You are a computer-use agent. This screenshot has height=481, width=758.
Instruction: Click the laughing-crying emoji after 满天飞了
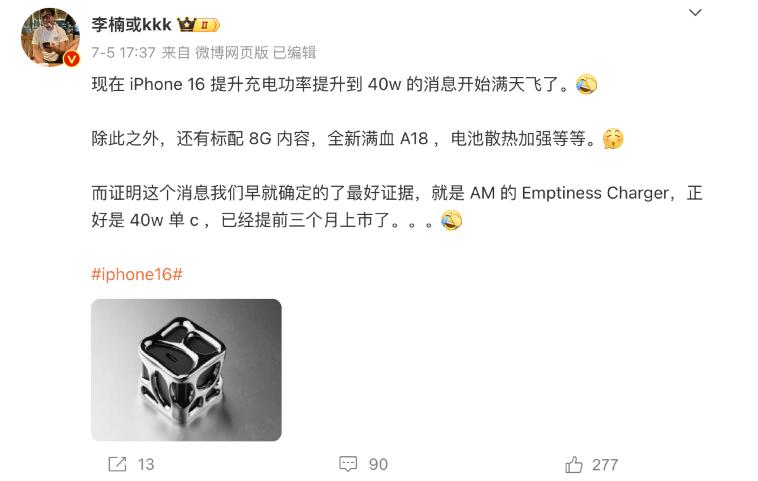pyautogui.click(x=586, y=85)
